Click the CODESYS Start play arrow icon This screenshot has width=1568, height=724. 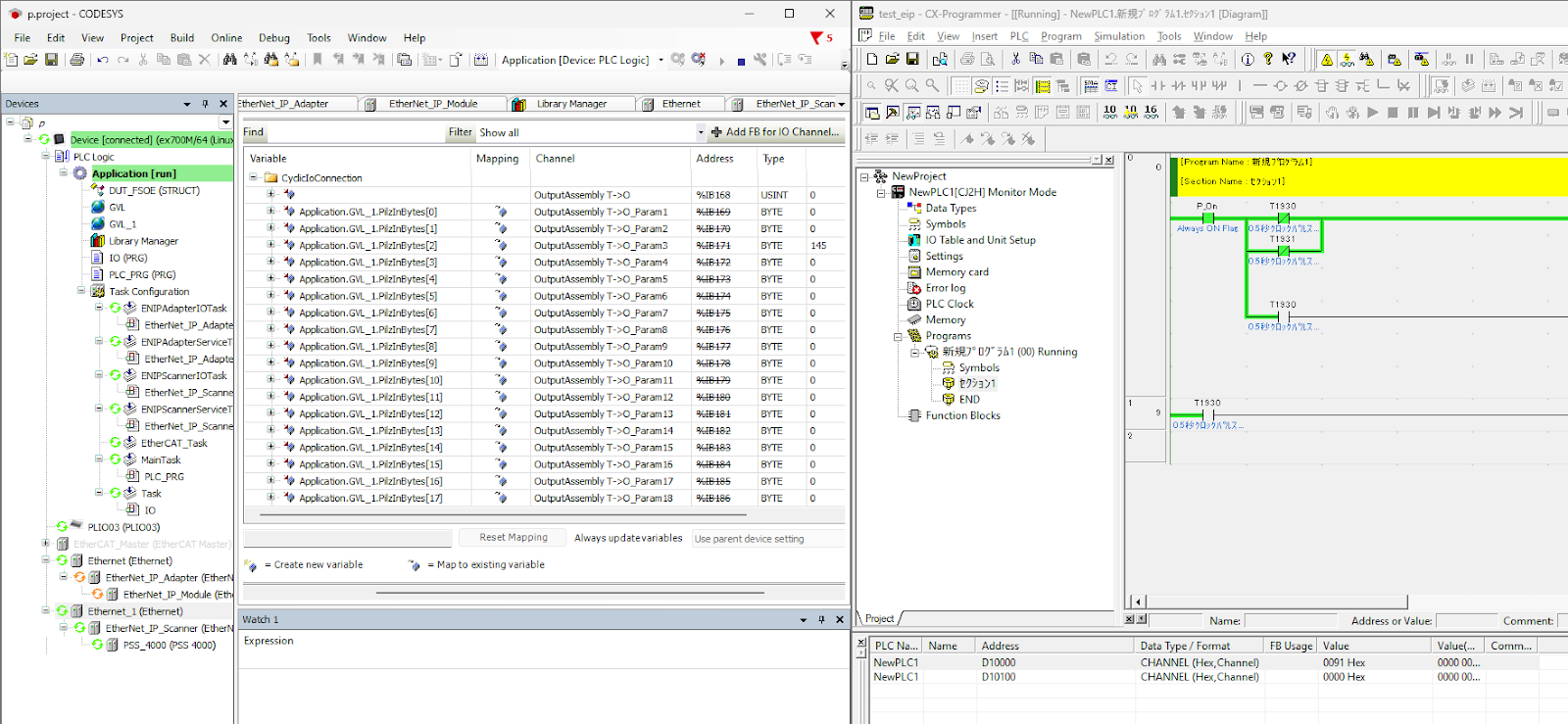tap(722, 61)
